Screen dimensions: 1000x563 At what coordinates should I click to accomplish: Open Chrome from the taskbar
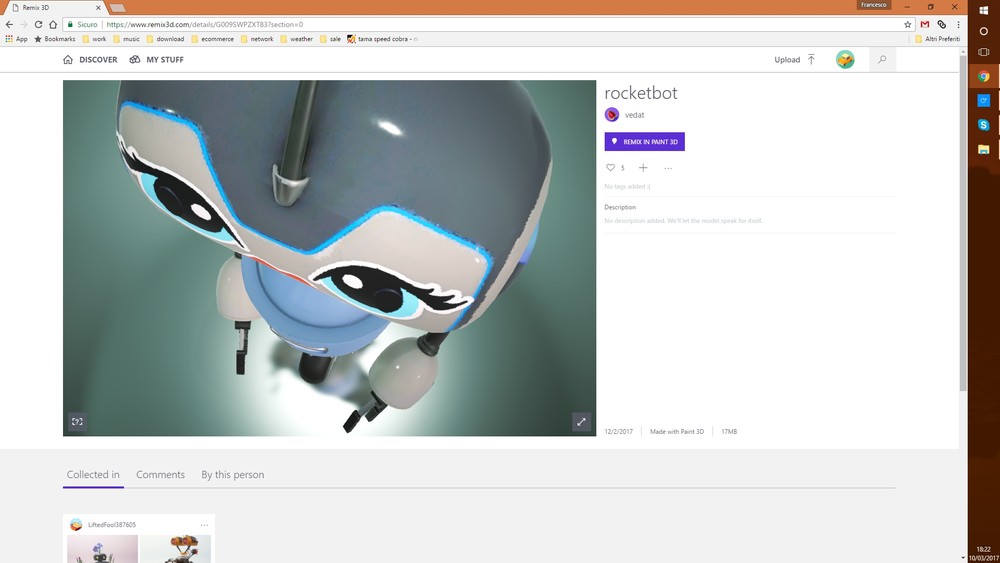click(983, 77)
